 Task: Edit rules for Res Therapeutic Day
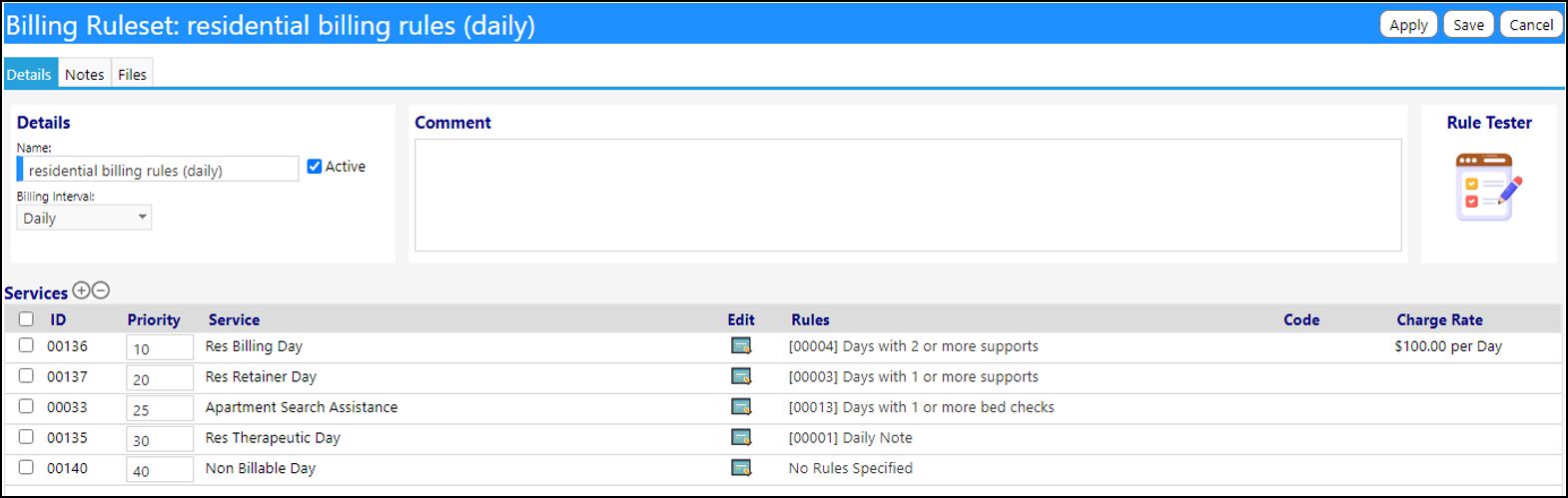(741, 437)
